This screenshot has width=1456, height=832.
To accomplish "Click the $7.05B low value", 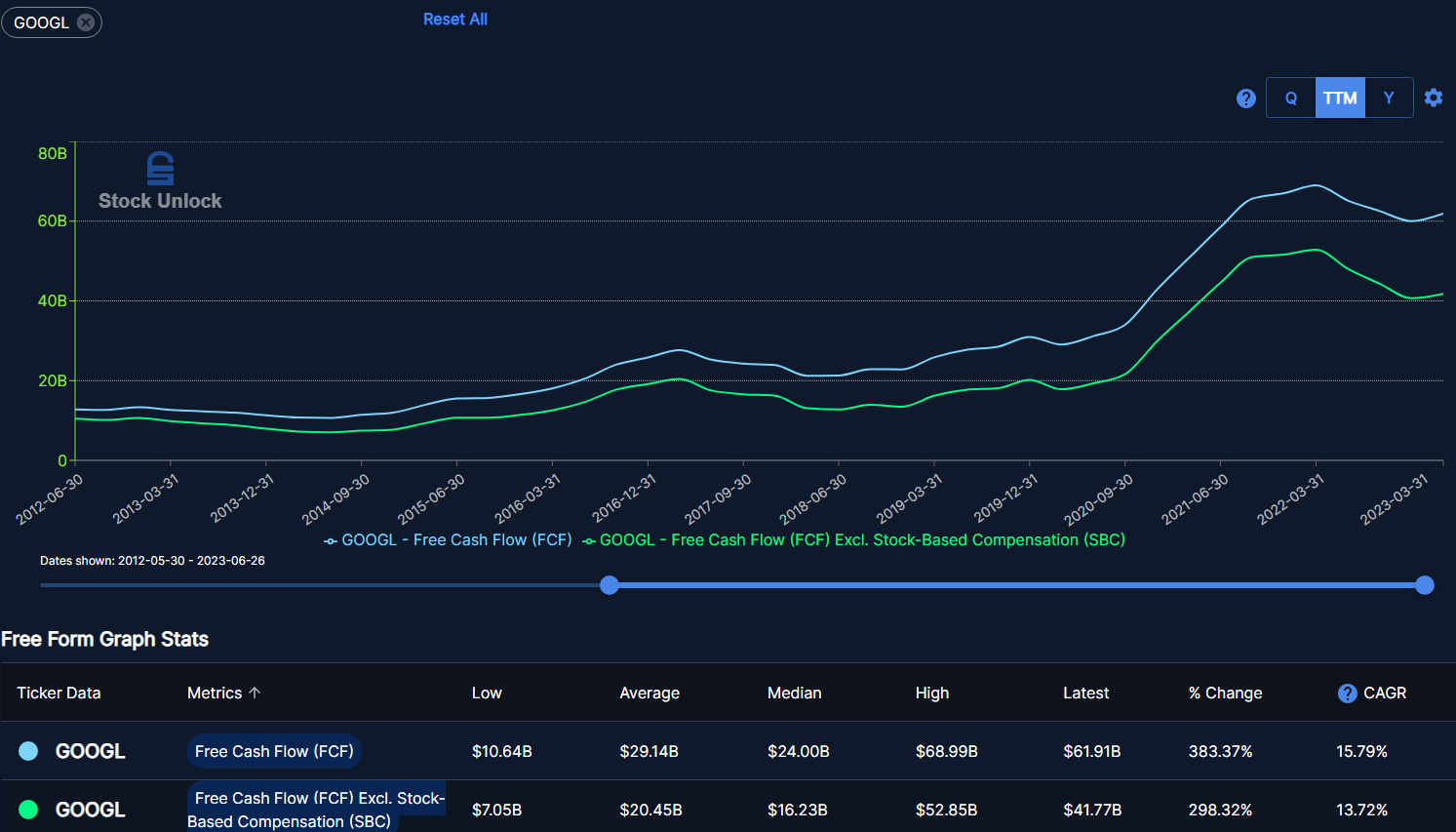I will [497, 810].
